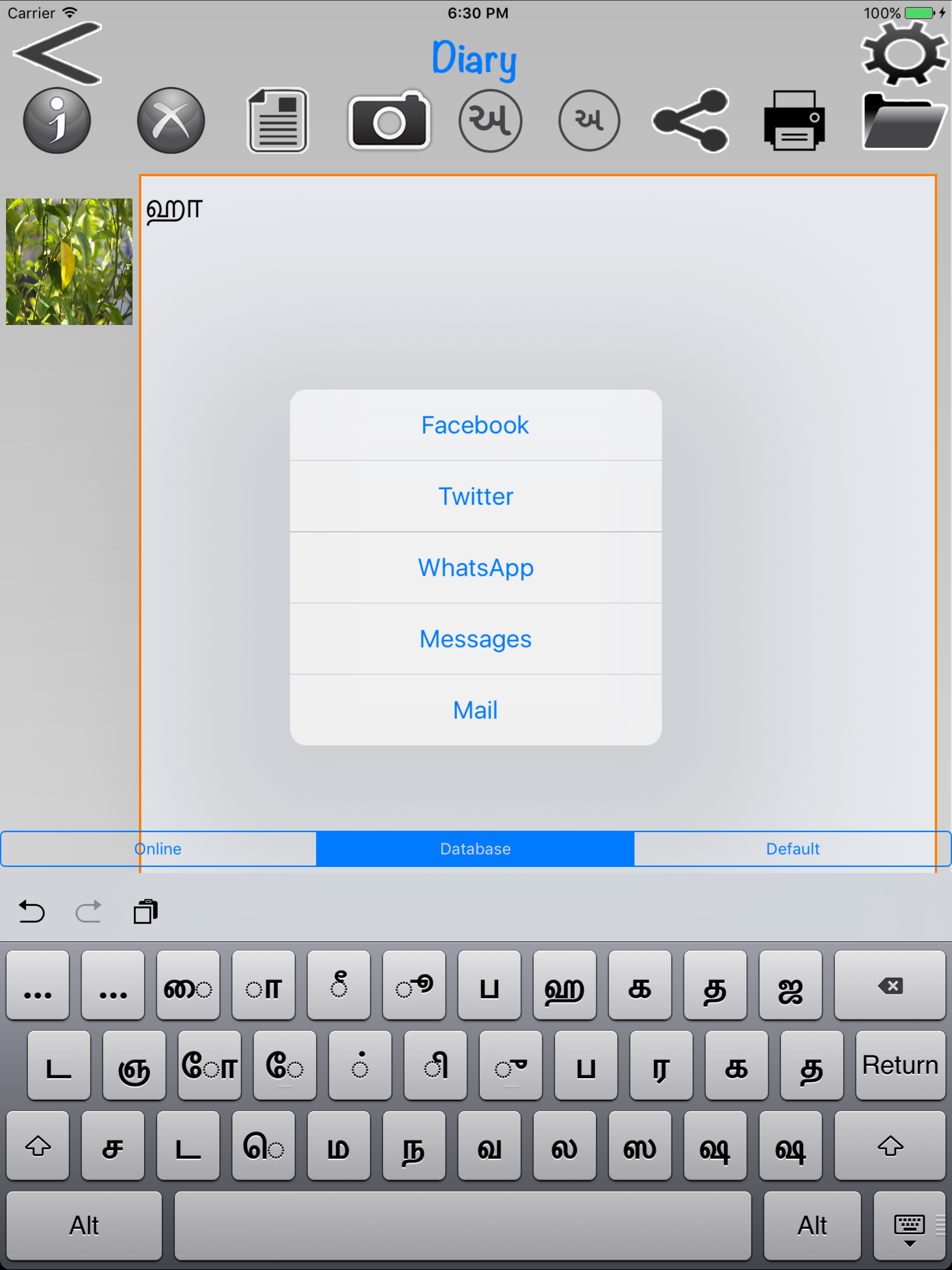The height and width of the screenshot is (1270, 952).
Task: Tap the ை vowel sign key
Action: (x=188, y=985)
